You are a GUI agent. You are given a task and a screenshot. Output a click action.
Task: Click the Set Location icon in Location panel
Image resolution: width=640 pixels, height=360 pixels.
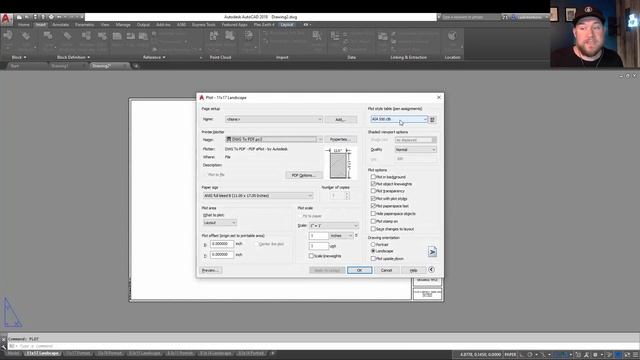[452, 36]
